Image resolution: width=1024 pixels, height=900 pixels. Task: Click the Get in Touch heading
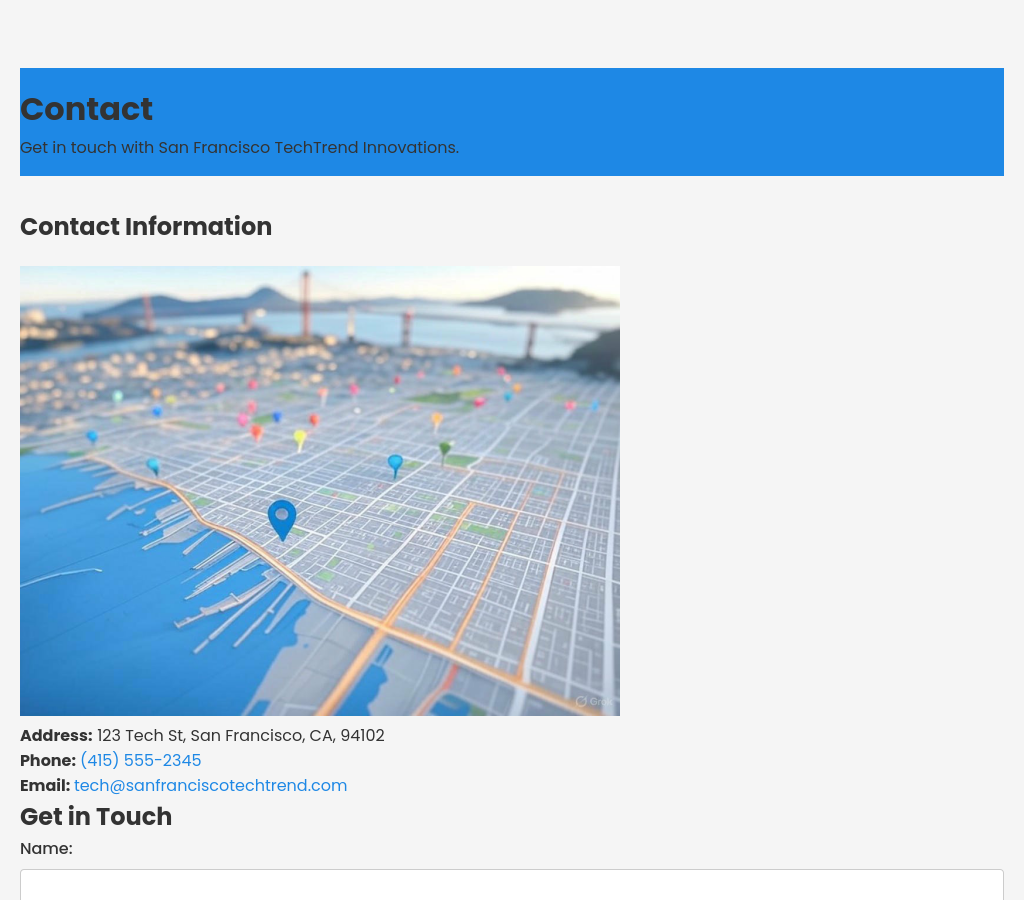point(96,817)
